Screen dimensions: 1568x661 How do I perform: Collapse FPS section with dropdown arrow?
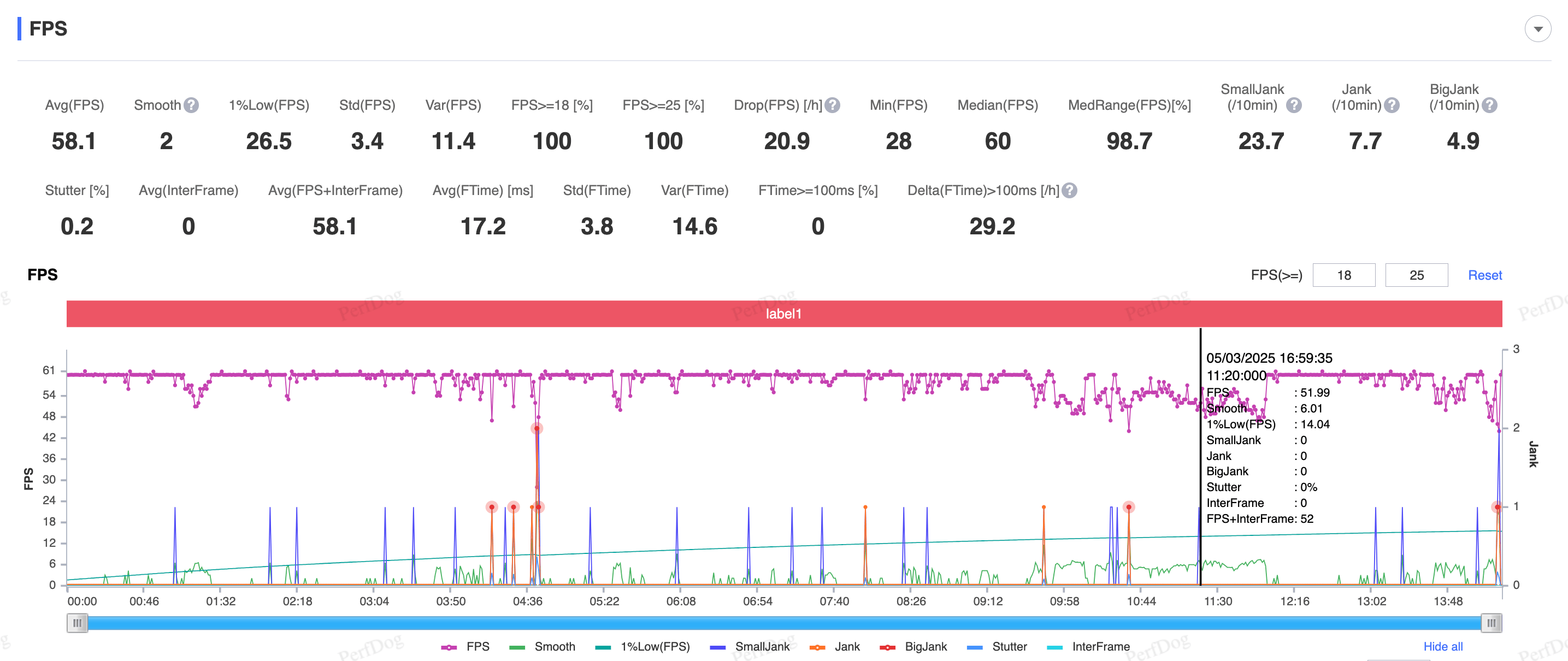click(x=1537, y=29)
